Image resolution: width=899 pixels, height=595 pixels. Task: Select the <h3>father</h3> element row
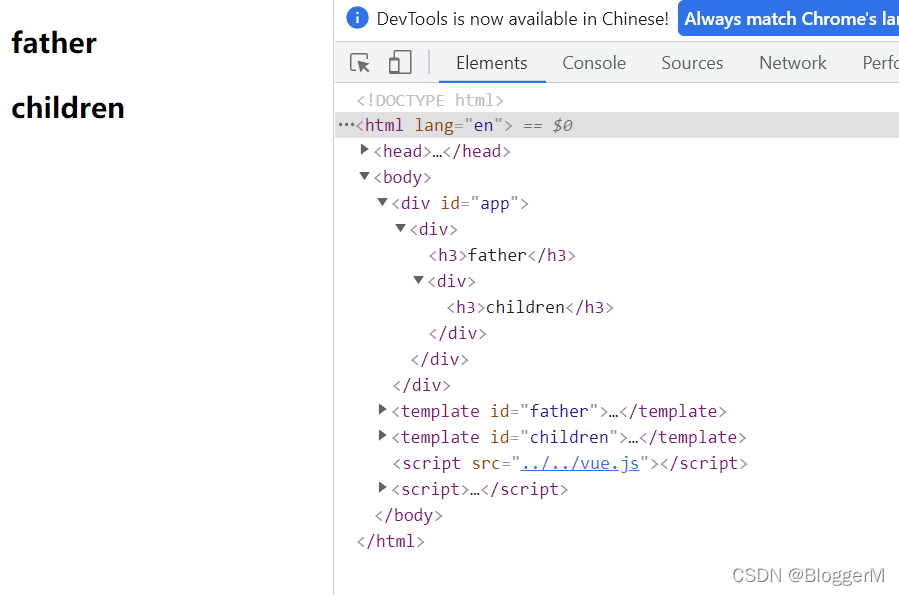point(502,255)
